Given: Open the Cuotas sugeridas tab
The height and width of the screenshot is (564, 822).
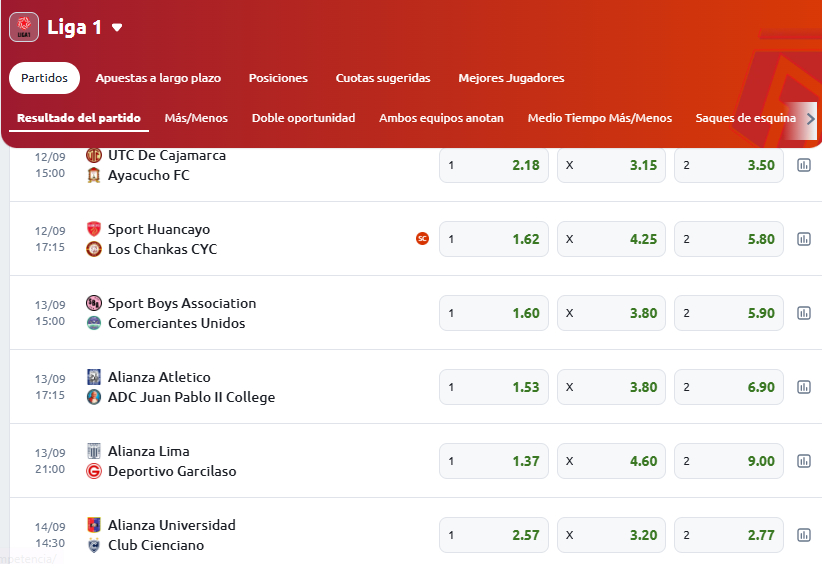Looking at the screenshot, I should coord(383,78).
